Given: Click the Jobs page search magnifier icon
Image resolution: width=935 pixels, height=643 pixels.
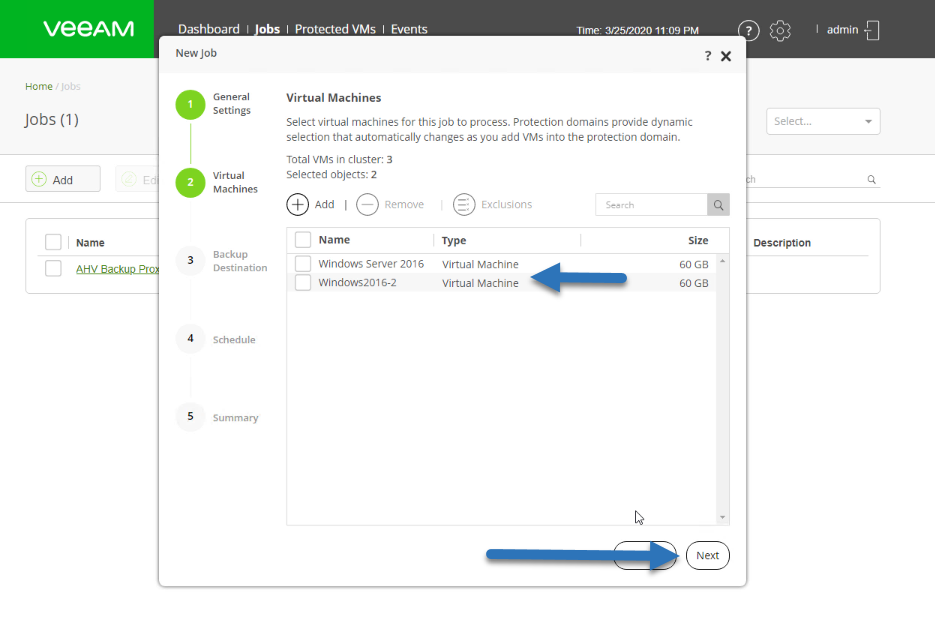Looking at the screenshot, I should [871, 180].
